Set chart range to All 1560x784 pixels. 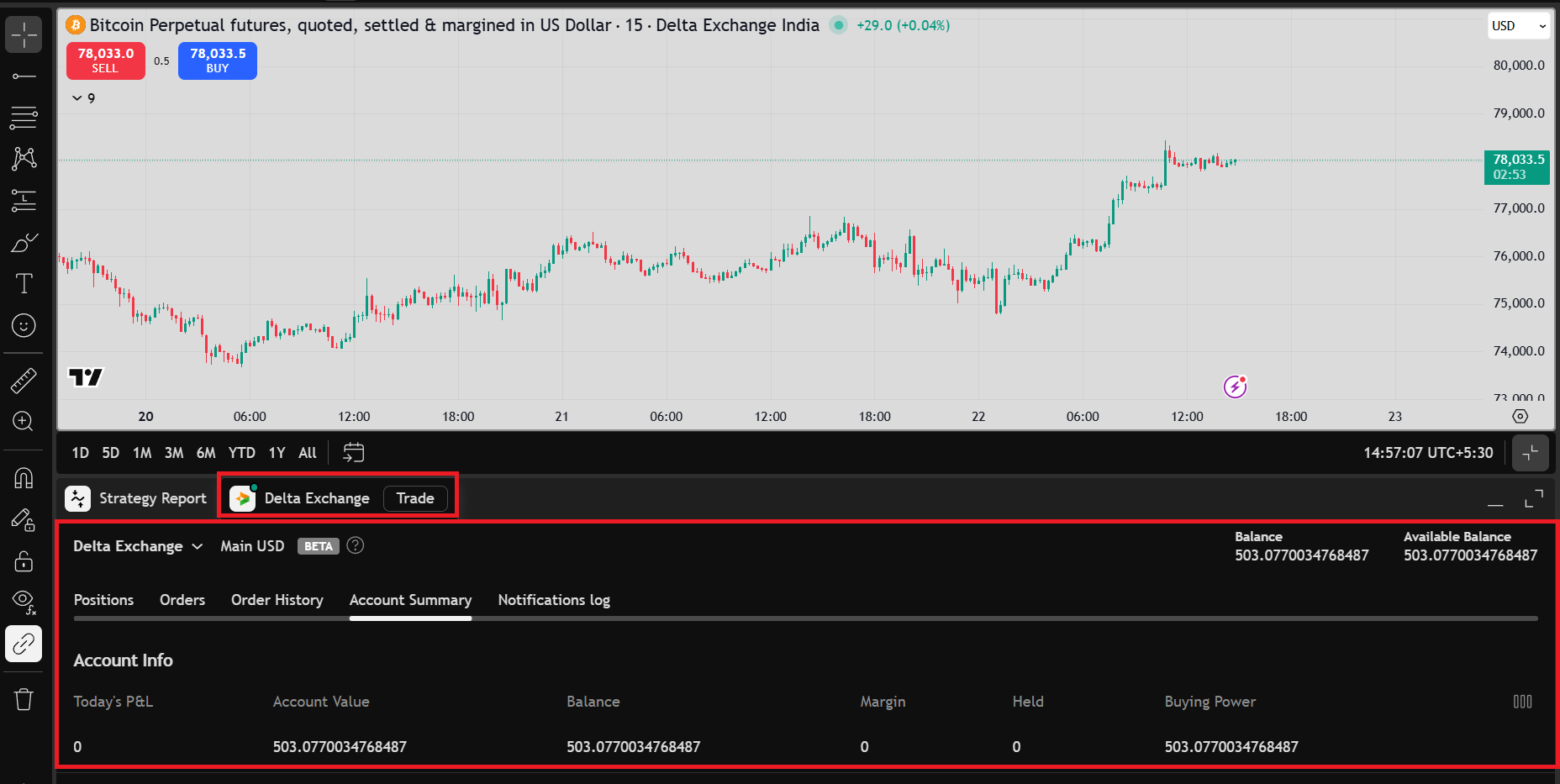click(x=308, y=453)
